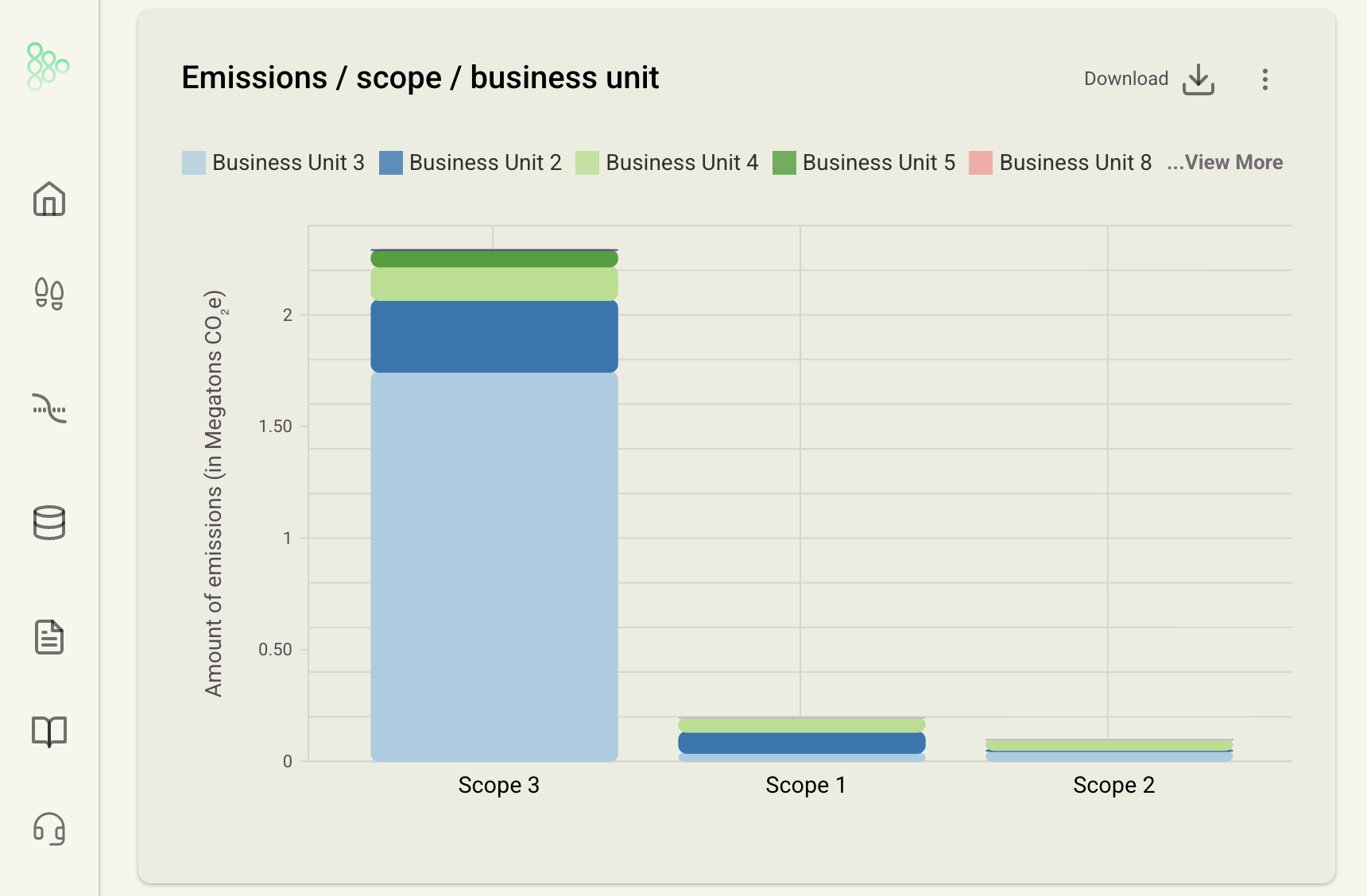Click the chart title Emissions / scope / business unit
Image resolution: width=1367 pixels, height=896 pixels.
point(420,78)
